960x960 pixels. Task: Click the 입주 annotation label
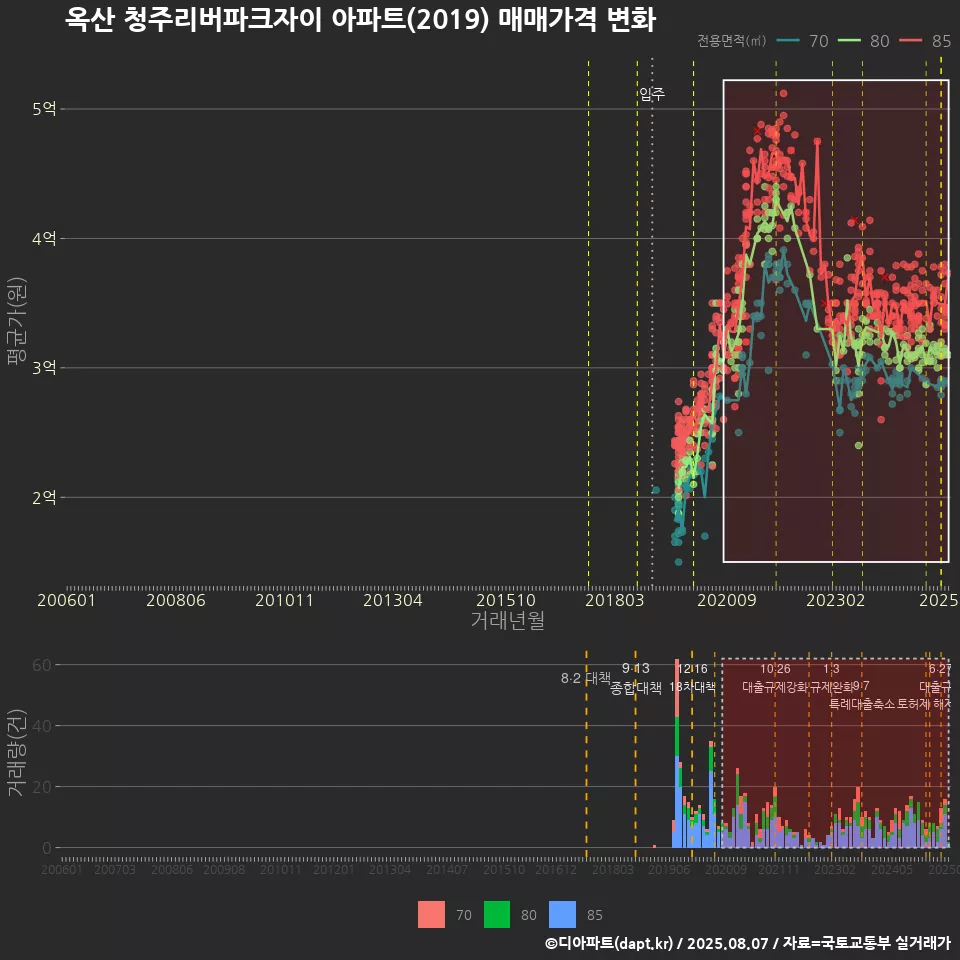[652, 94]
